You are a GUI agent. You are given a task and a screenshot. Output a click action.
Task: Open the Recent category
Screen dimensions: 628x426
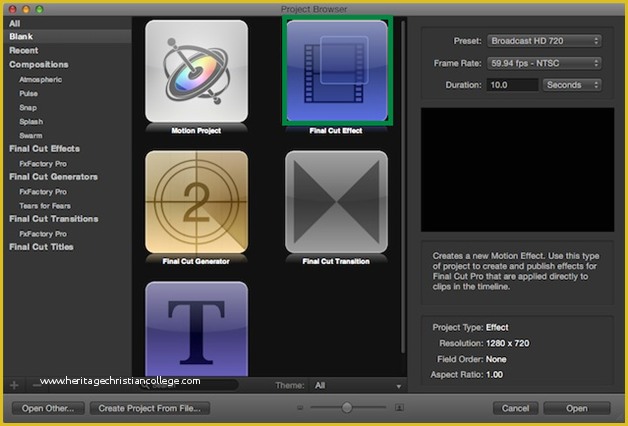pyautogui.click(x=24, y=50)
